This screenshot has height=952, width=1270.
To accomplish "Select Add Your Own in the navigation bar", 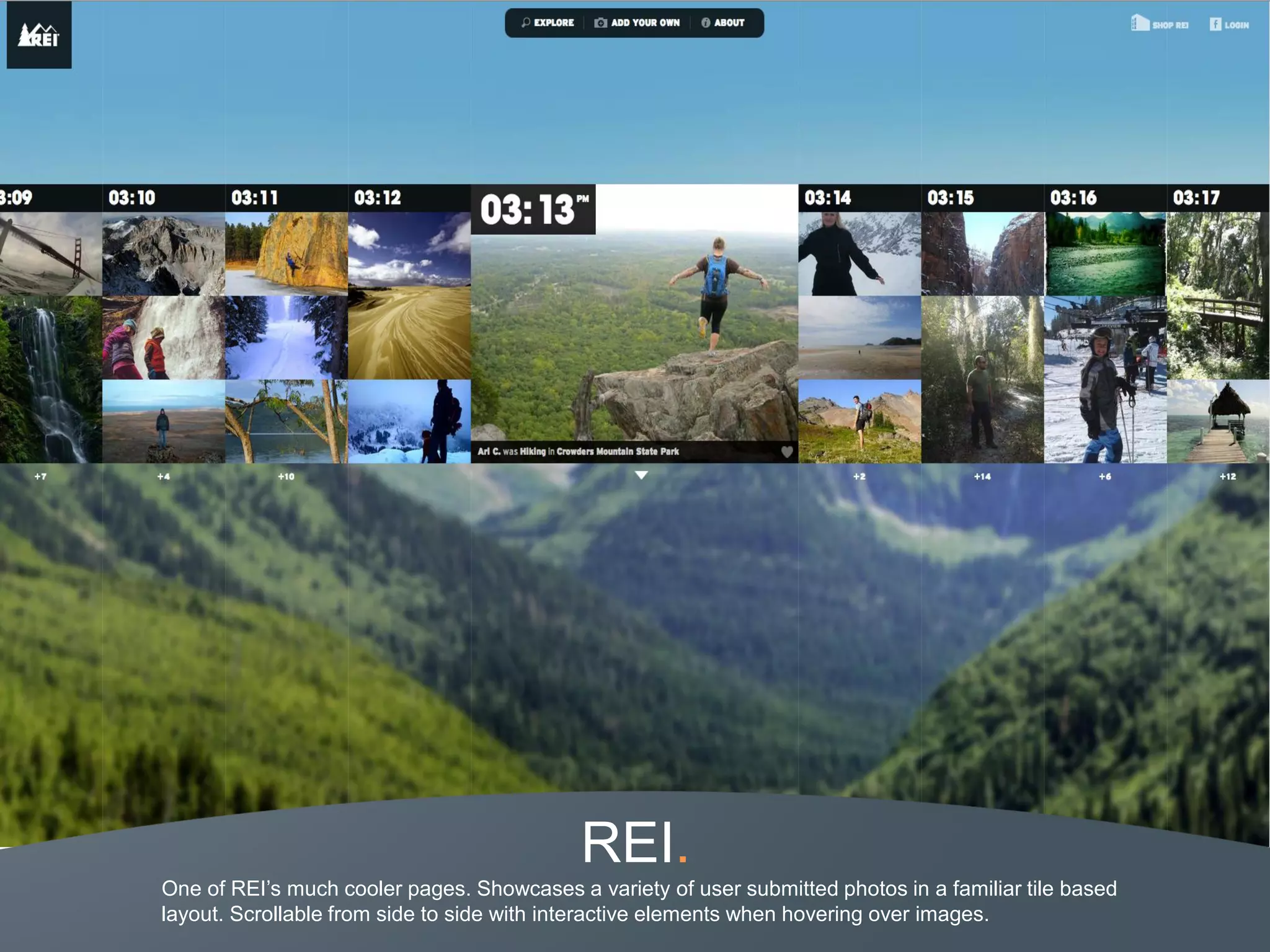I will (637, 23).
